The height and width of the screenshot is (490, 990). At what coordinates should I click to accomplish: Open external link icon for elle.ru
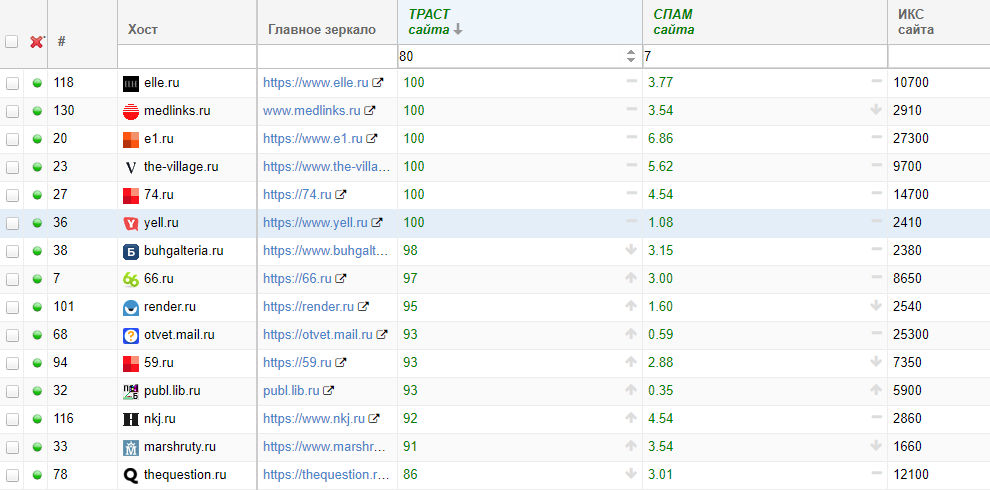click(x=378, y=82)
